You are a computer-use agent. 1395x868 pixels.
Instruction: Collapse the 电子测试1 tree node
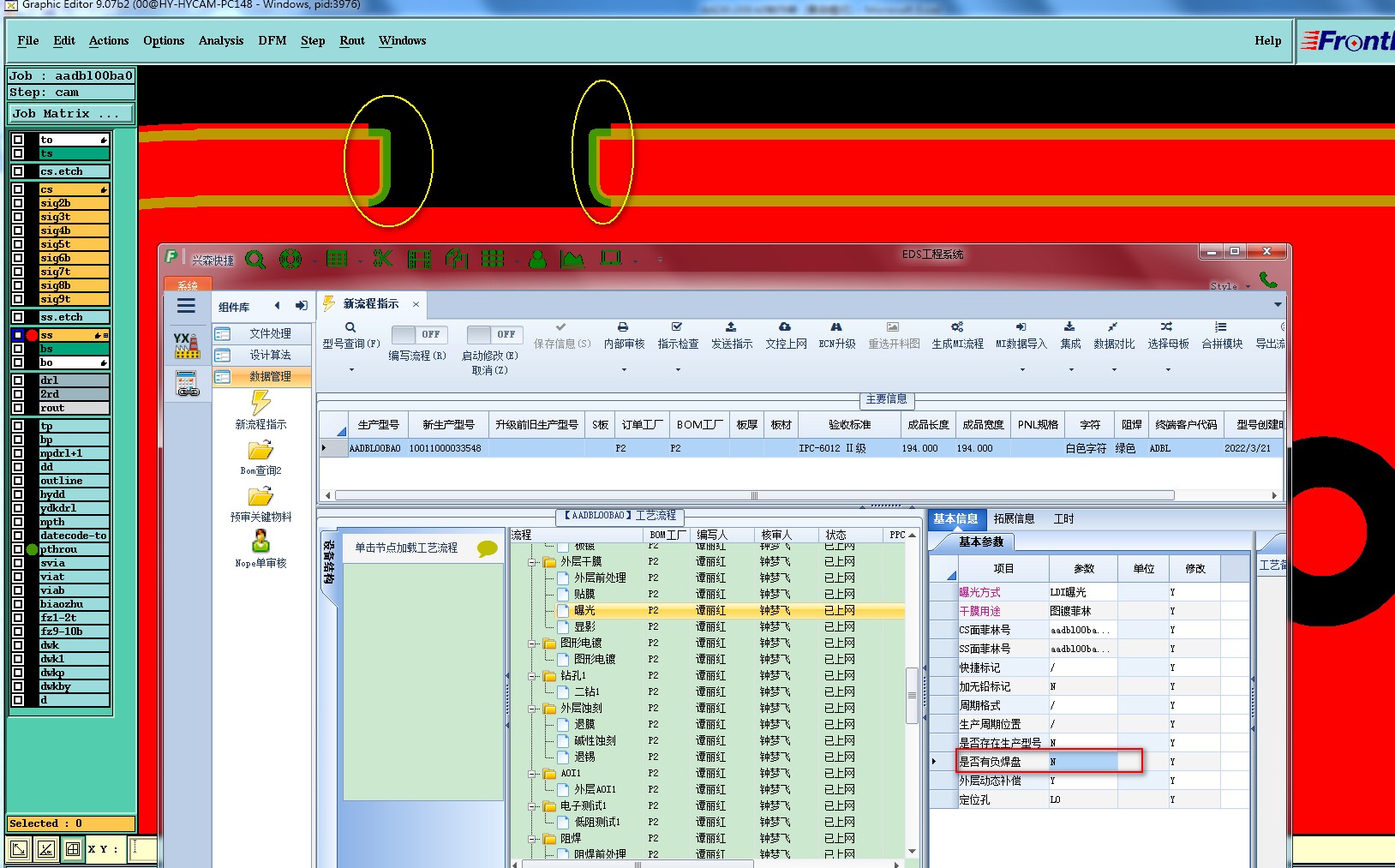pos(533,806)
